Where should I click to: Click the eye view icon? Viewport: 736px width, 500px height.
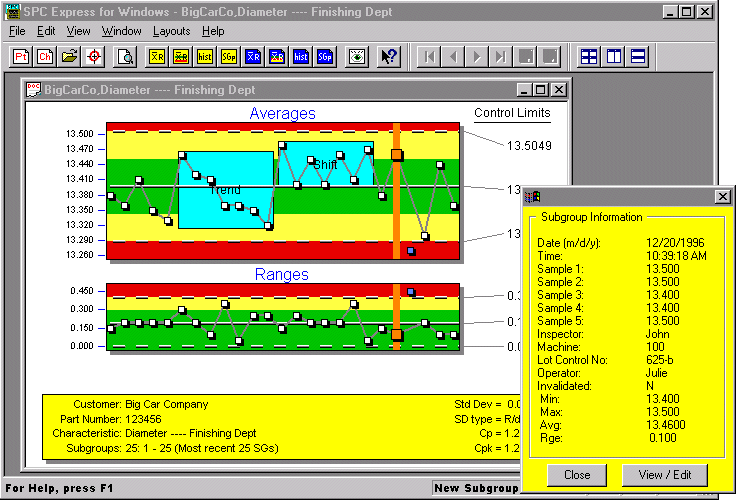tap(357, 57)
